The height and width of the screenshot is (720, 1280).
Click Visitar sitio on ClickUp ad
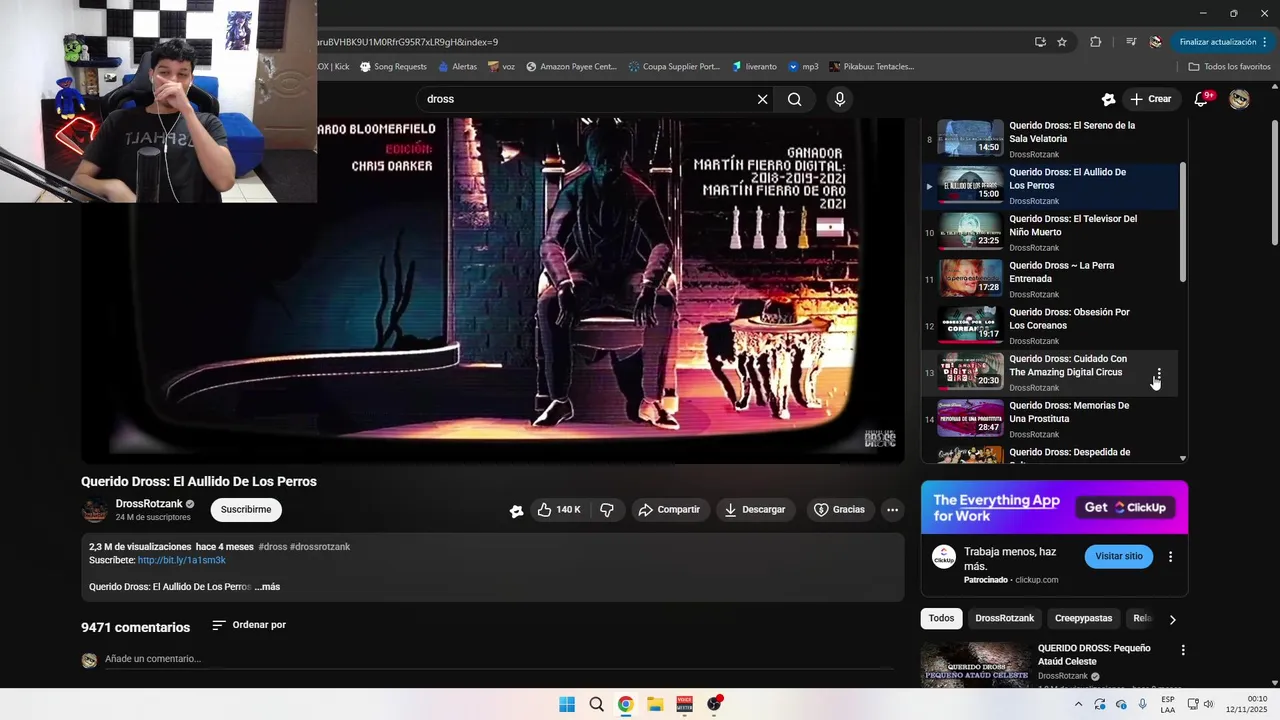pos(1119,556)
